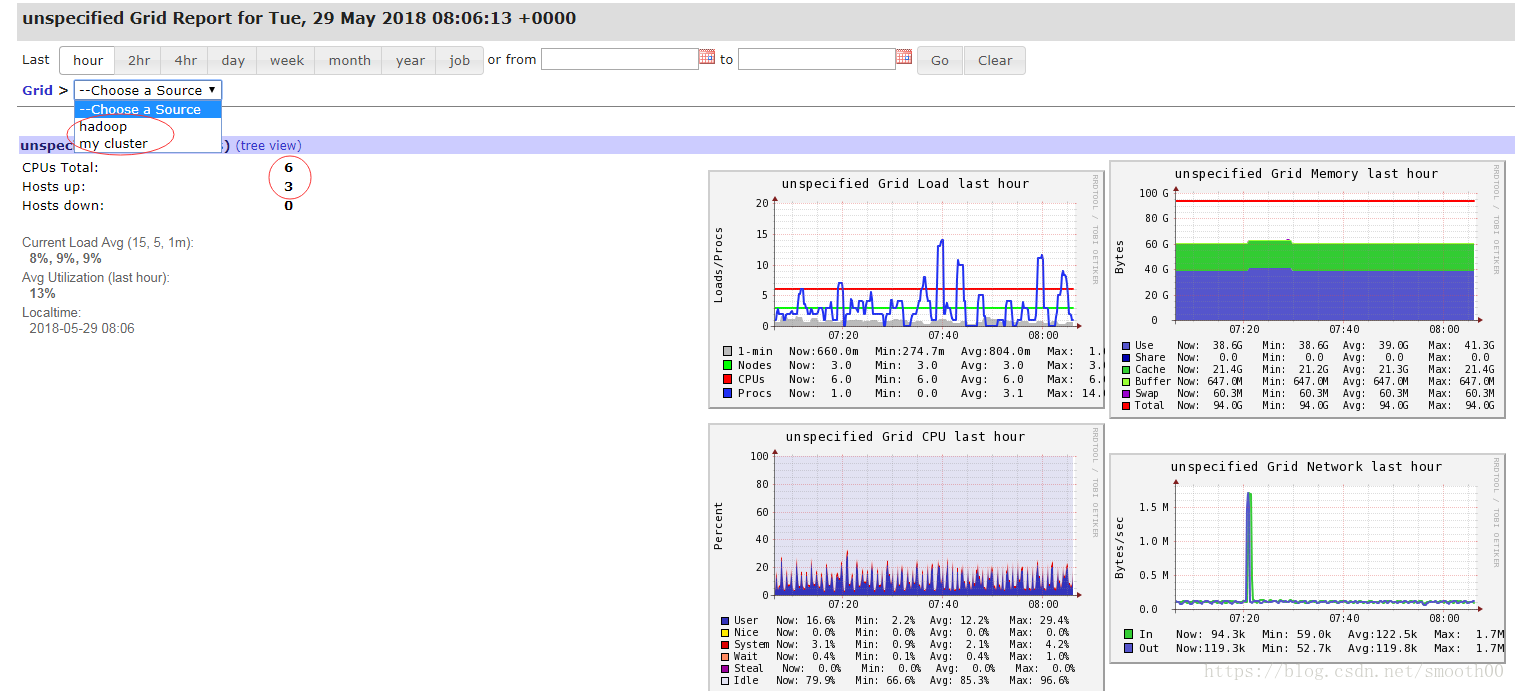Screen dimensions: 1515x691
Task: Open the calendar icon for the to date
Action: point(904,57)
